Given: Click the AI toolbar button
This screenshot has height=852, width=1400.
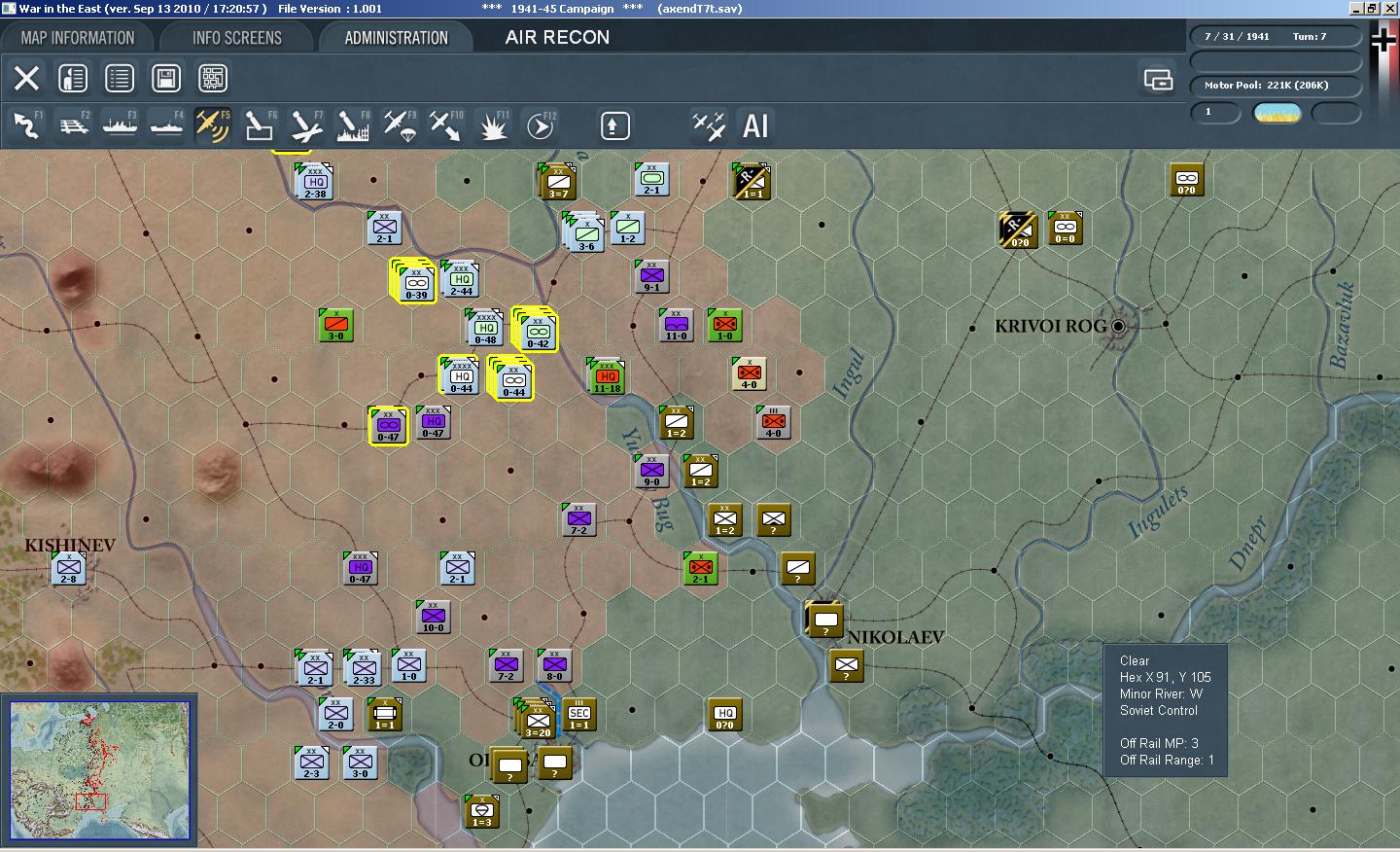Looking at the screenshot, I should 755,125.
